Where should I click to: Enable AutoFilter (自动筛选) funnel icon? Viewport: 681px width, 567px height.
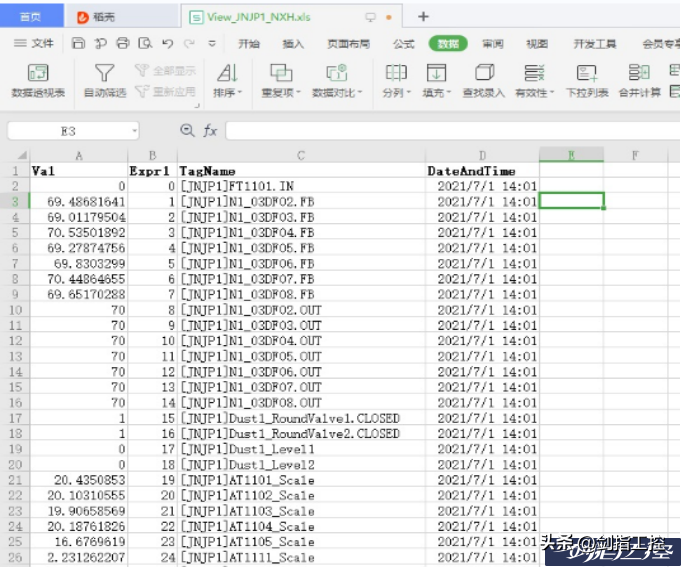(104, 74)
